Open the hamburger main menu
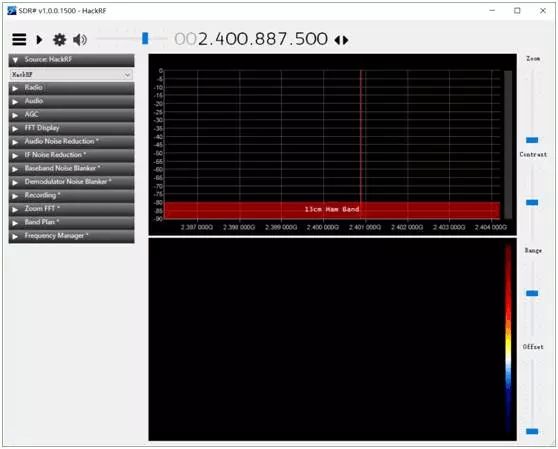The height and width of the screenshot is (449, 558). (19, 39)
